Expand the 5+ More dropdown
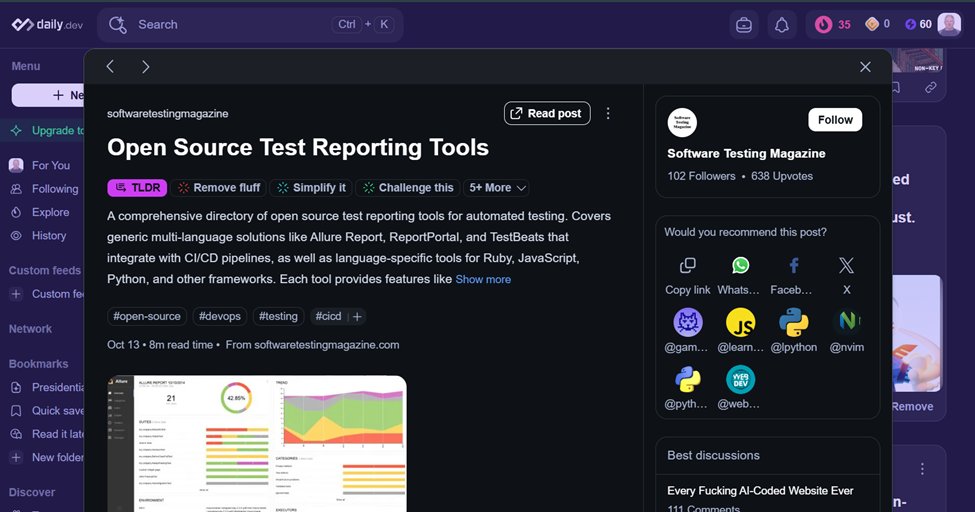 coord(496,188)
